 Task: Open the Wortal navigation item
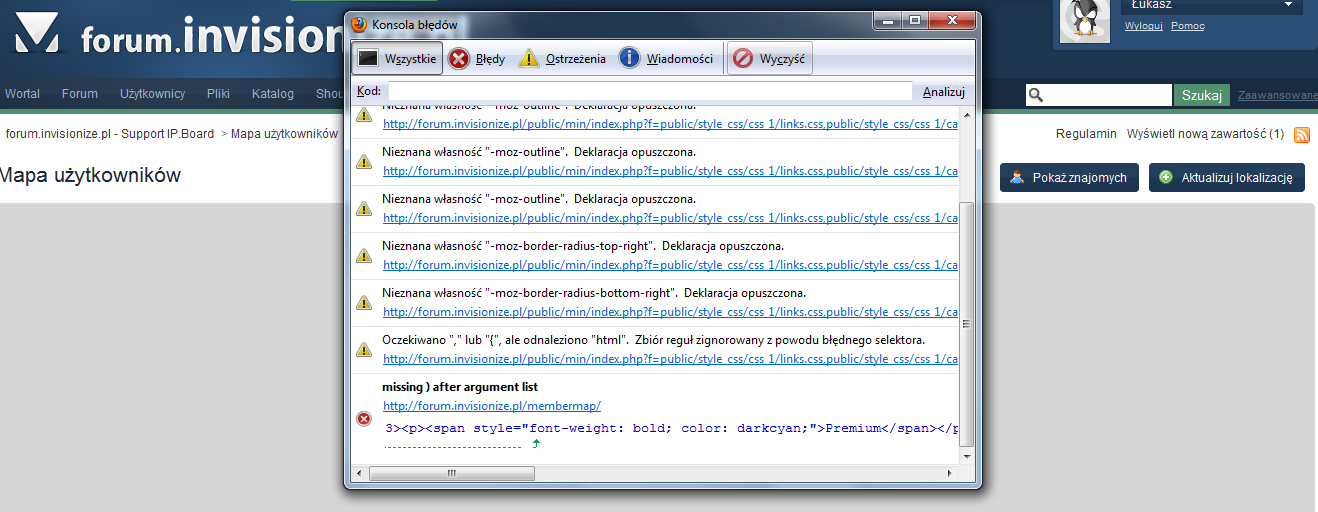click(23, 94)
